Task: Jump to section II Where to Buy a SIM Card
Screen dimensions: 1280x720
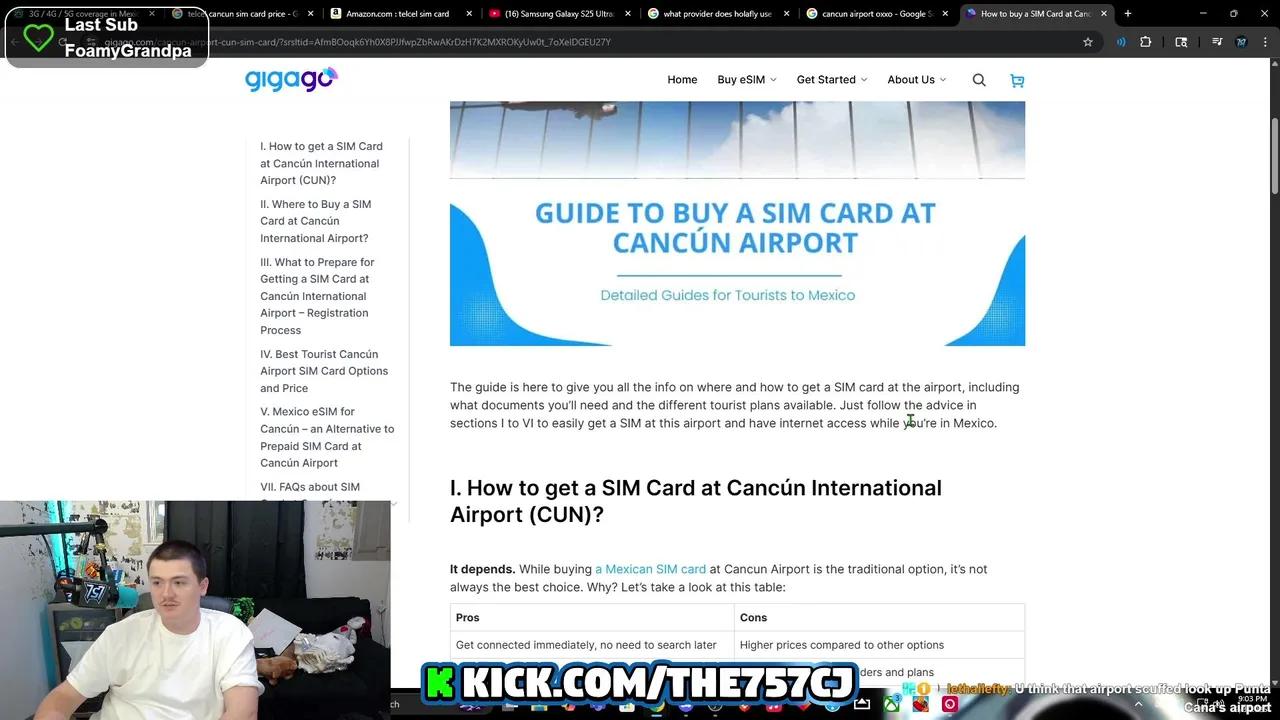Action: pyautogui.click(x=315, y=221)
